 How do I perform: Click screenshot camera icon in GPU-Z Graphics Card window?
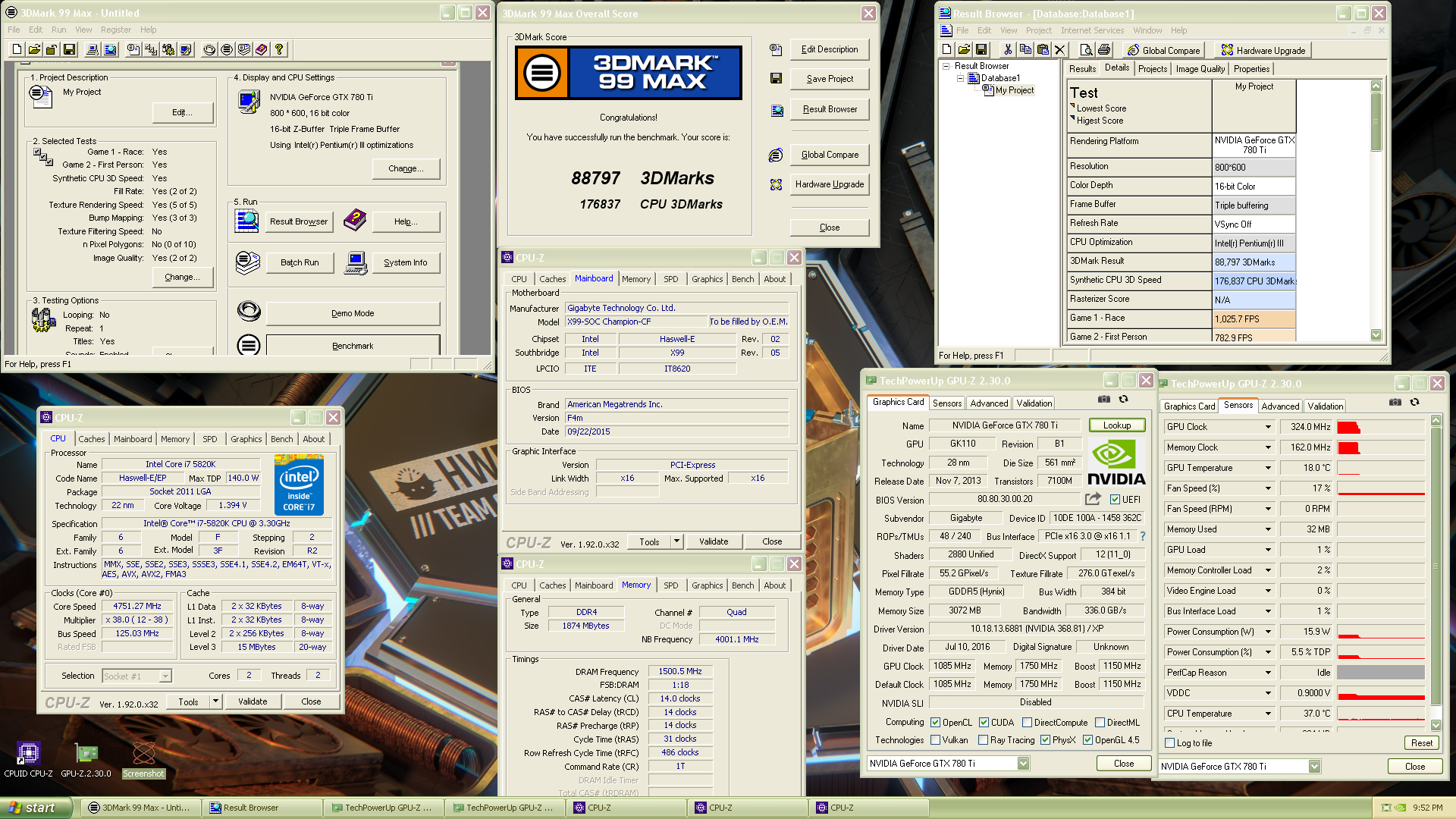tap(1104, 399)
